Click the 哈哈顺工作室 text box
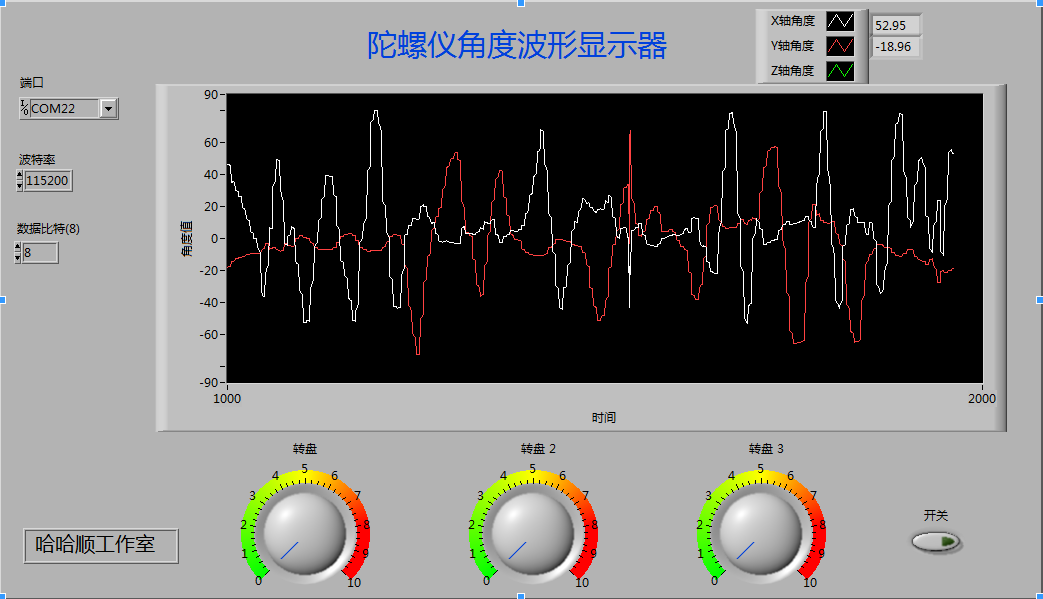 point(100,546)
